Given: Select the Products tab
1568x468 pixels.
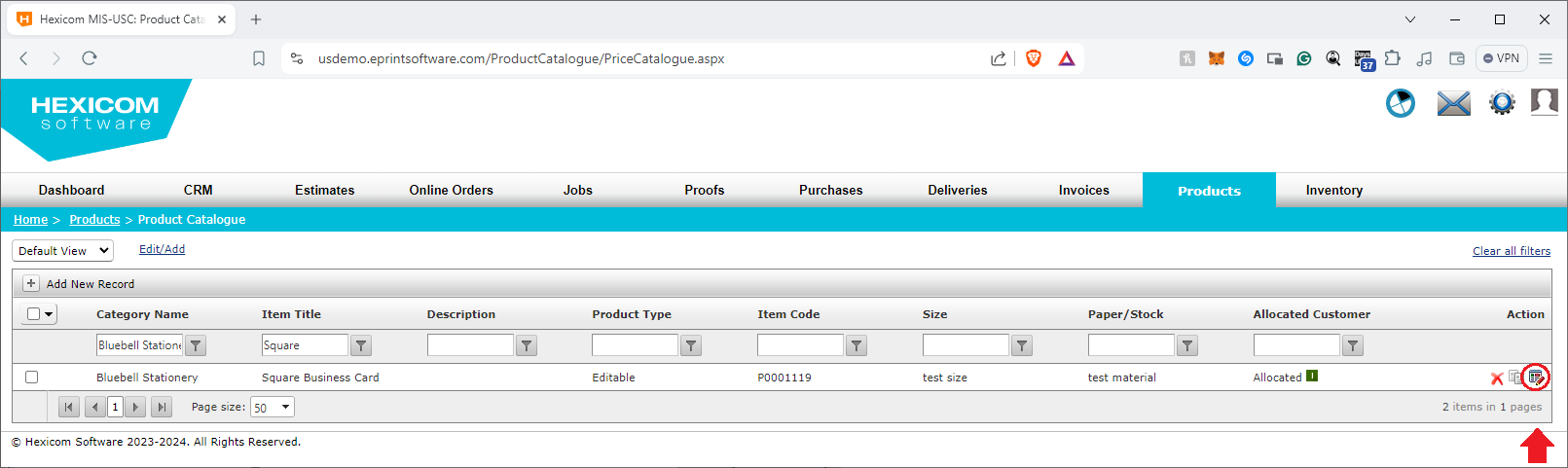Looking at the screenshot, I should (1209, 191).
